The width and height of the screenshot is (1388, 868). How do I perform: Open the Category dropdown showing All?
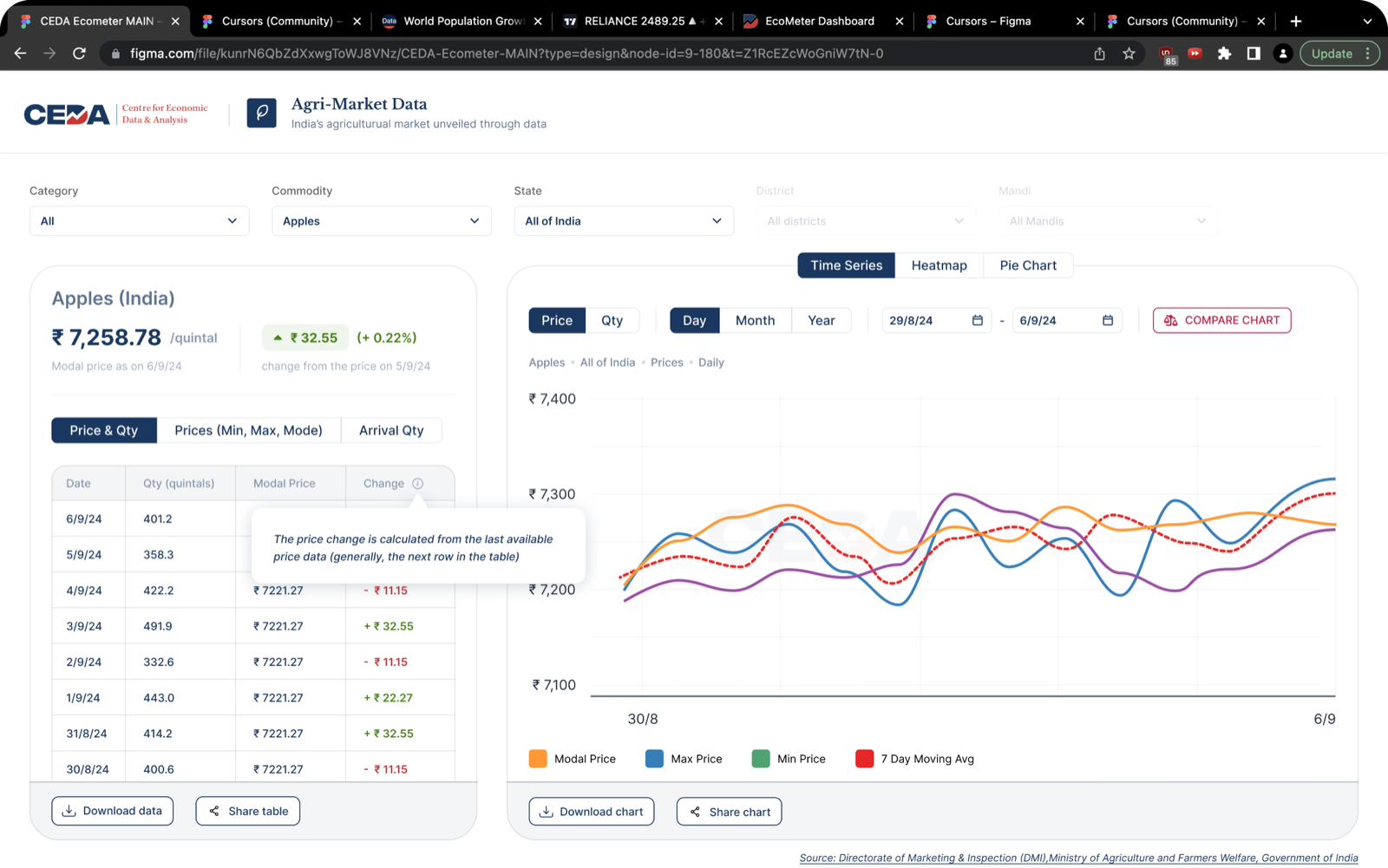[140, 221]
